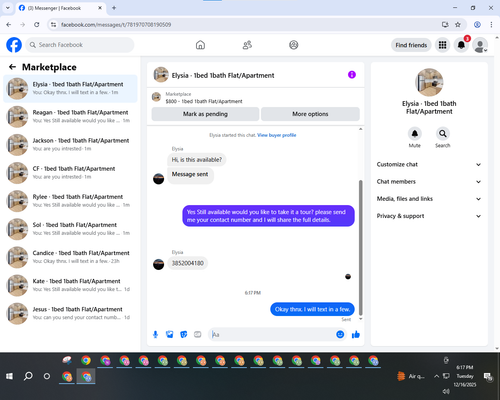This screenshot has height=400, width=500.
Task: Show hidden system tray icons chevron
Action: pos(436,376)
